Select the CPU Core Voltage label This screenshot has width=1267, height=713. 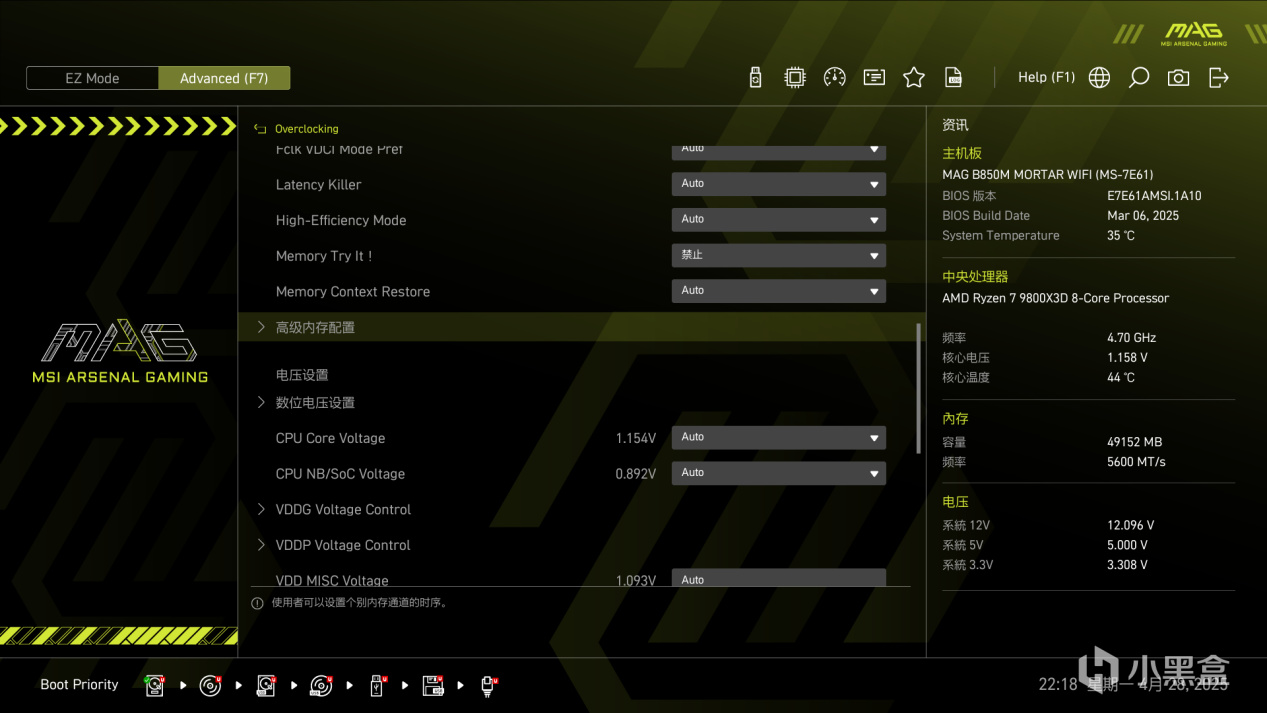330,438
